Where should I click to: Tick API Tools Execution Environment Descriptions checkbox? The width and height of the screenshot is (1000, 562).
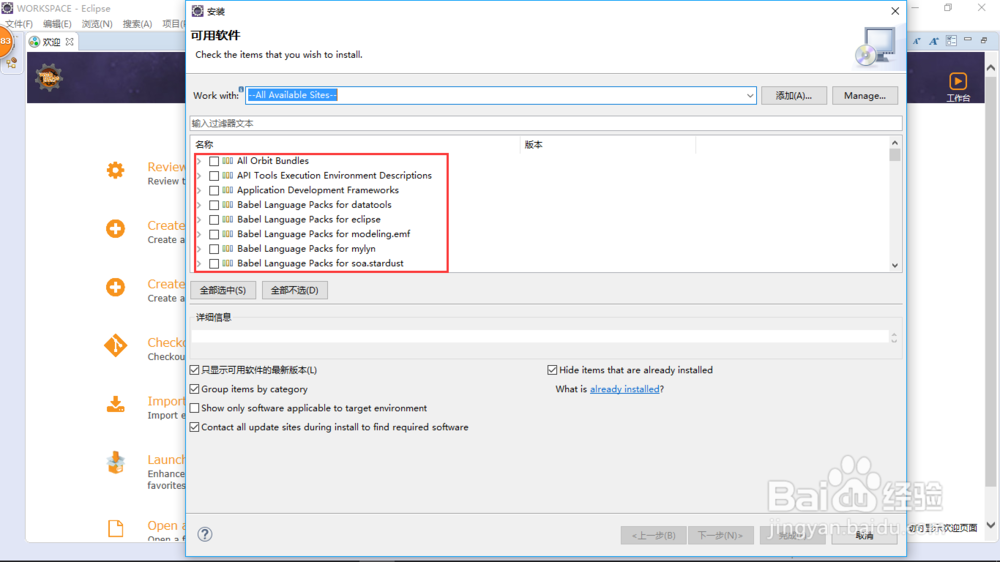pyautogui.click(x=214, y=176)
